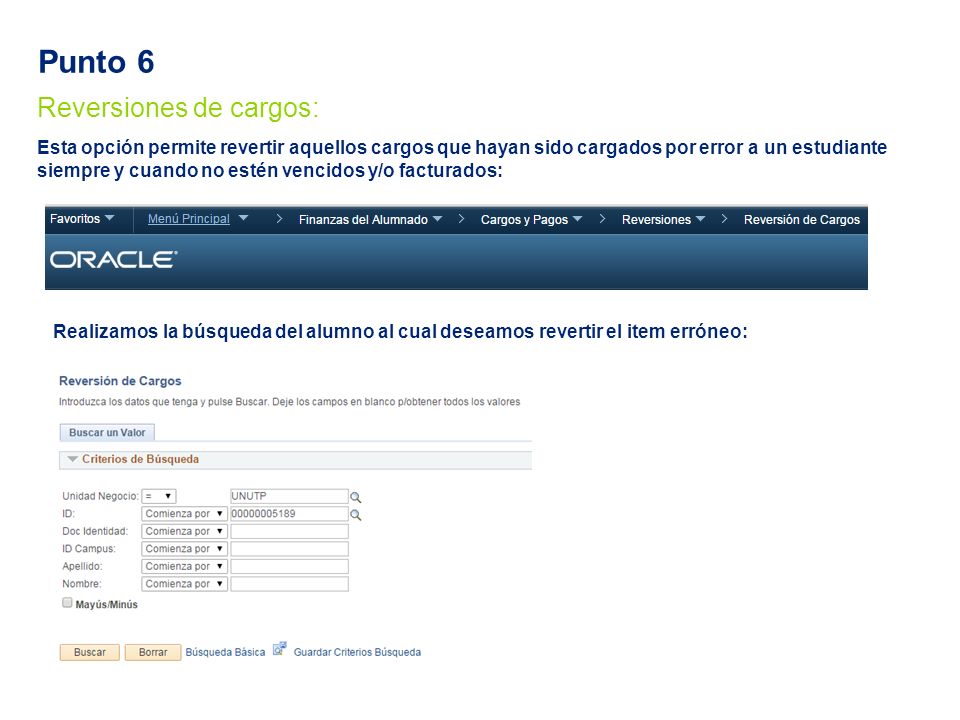Open Nombre operator dropdown
This screenshot has width=960, height=720.
point(184,584)
